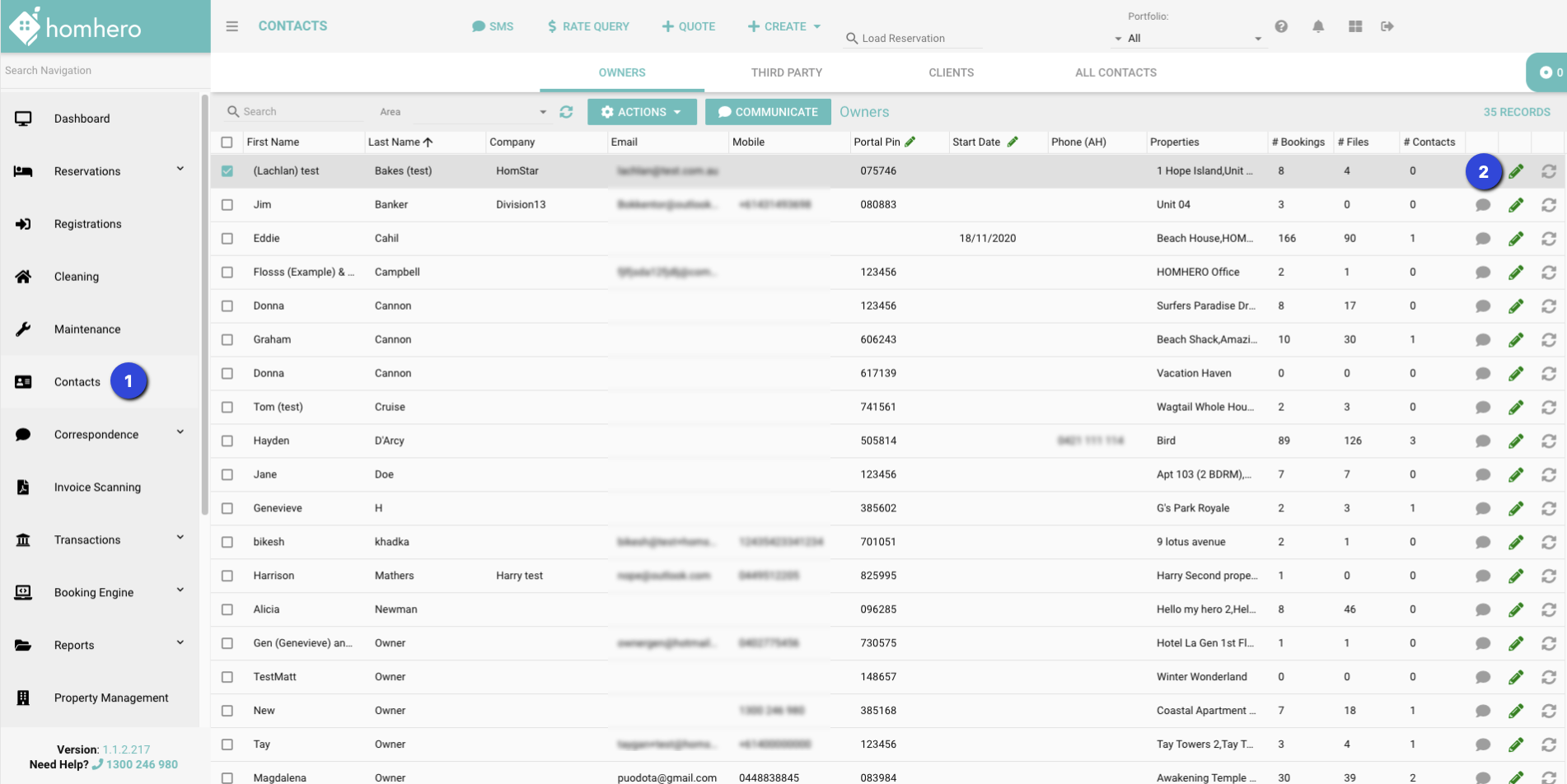
Task: Click the COMMUNICATE button
Action: click(x=768, y=112)
